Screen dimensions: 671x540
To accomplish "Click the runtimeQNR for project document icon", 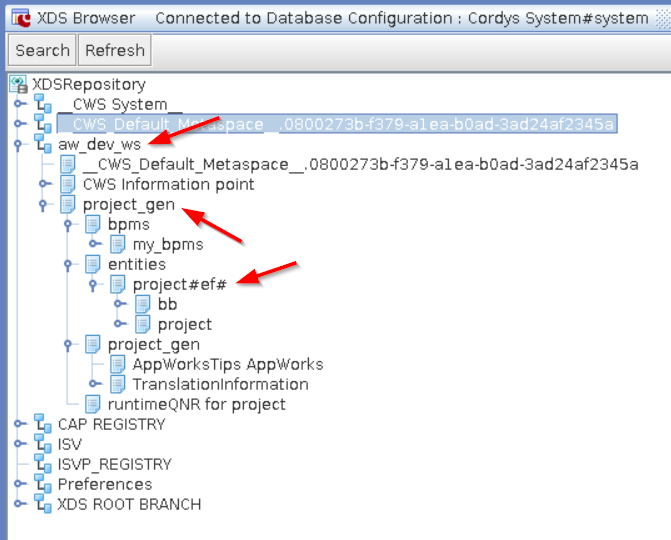I will [93, 404].
